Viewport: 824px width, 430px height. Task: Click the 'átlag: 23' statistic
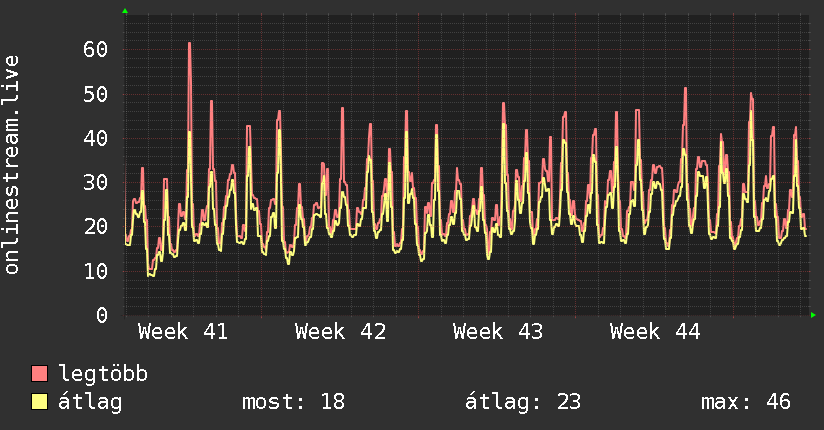pos(523,402)
